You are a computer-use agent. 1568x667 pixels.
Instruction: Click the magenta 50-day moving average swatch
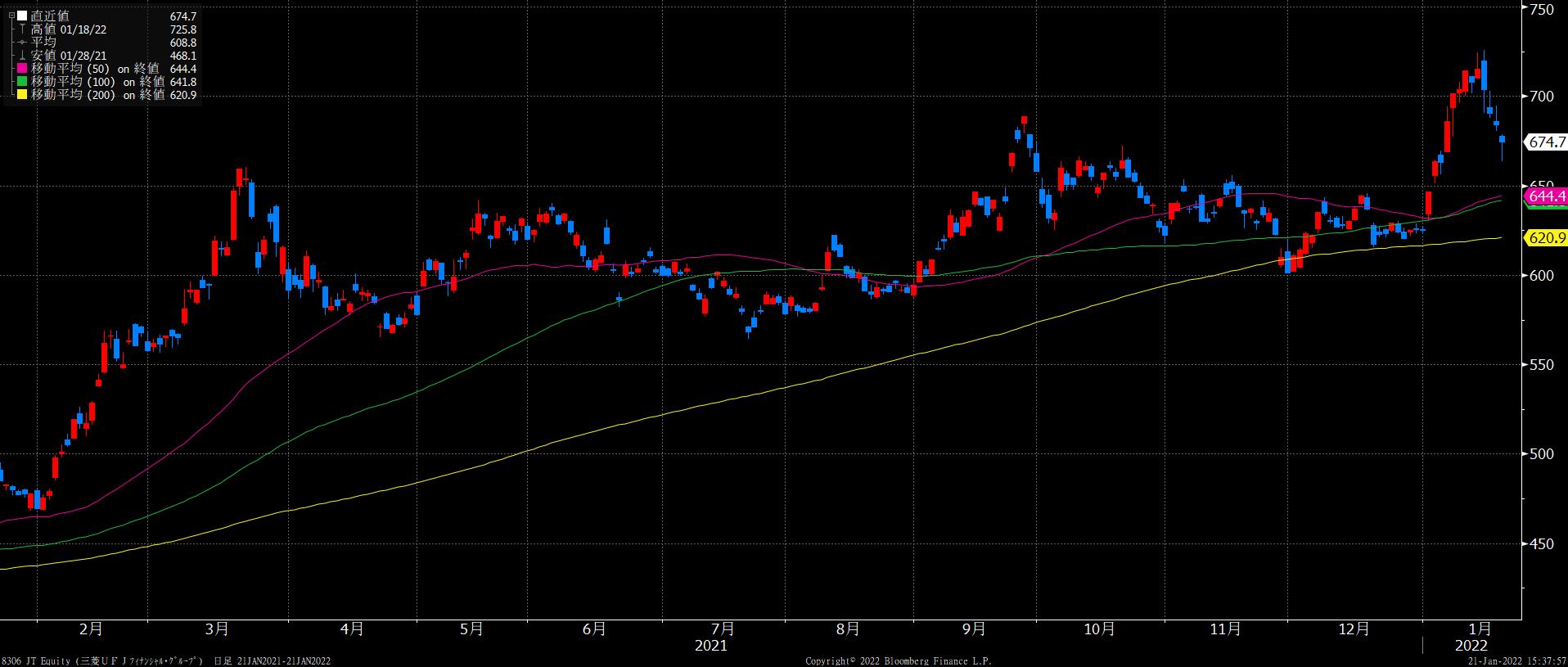click(22, 69)
